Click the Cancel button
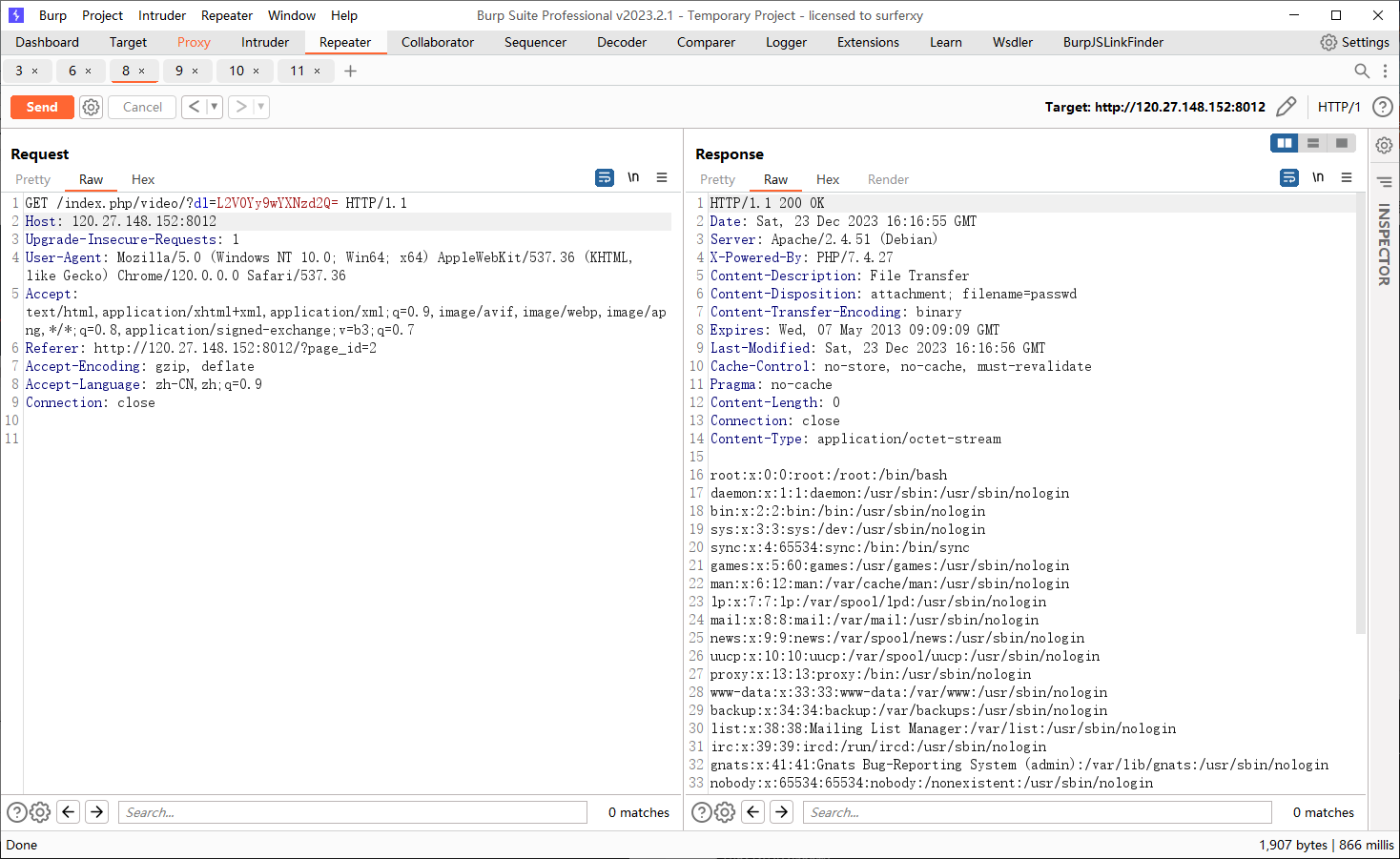 click(x=142, y=107)
